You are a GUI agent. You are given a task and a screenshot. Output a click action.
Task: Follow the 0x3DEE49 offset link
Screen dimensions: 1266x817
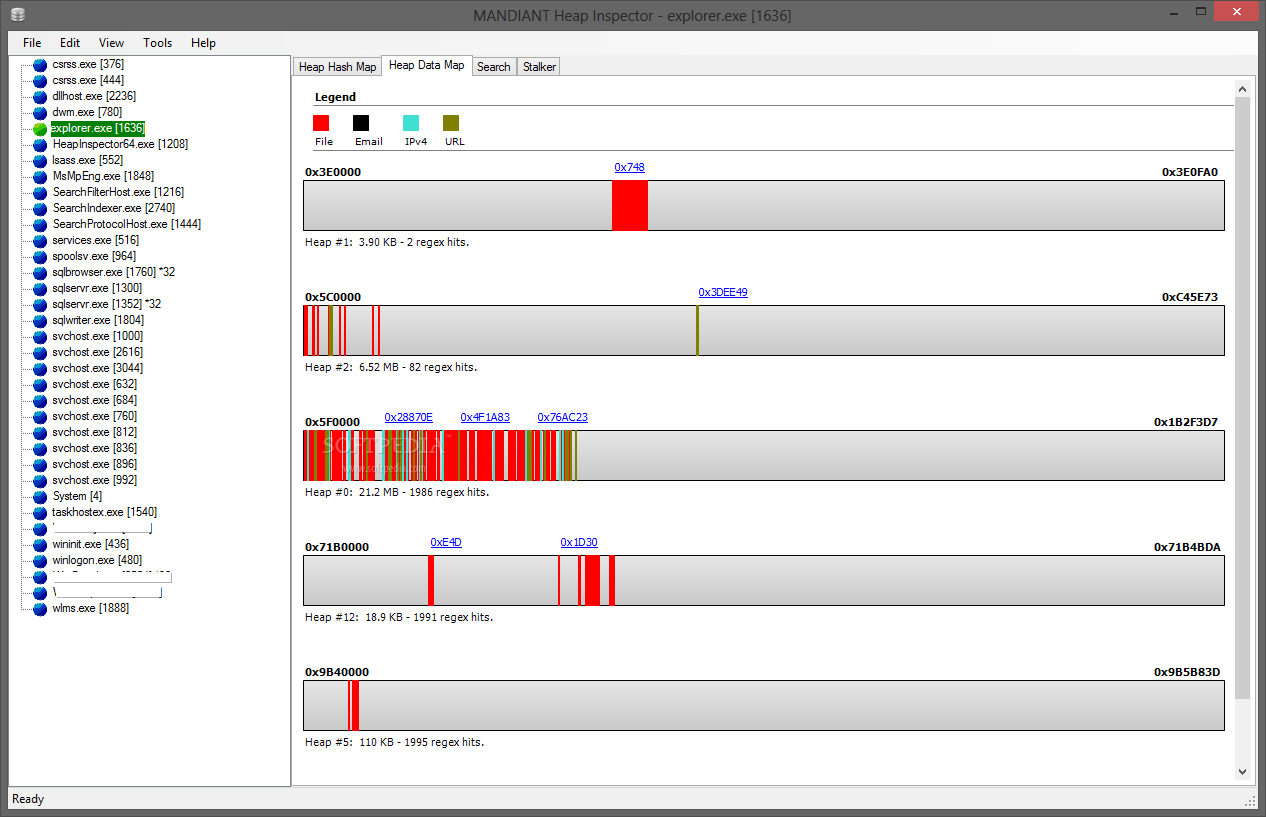[723, 293]
